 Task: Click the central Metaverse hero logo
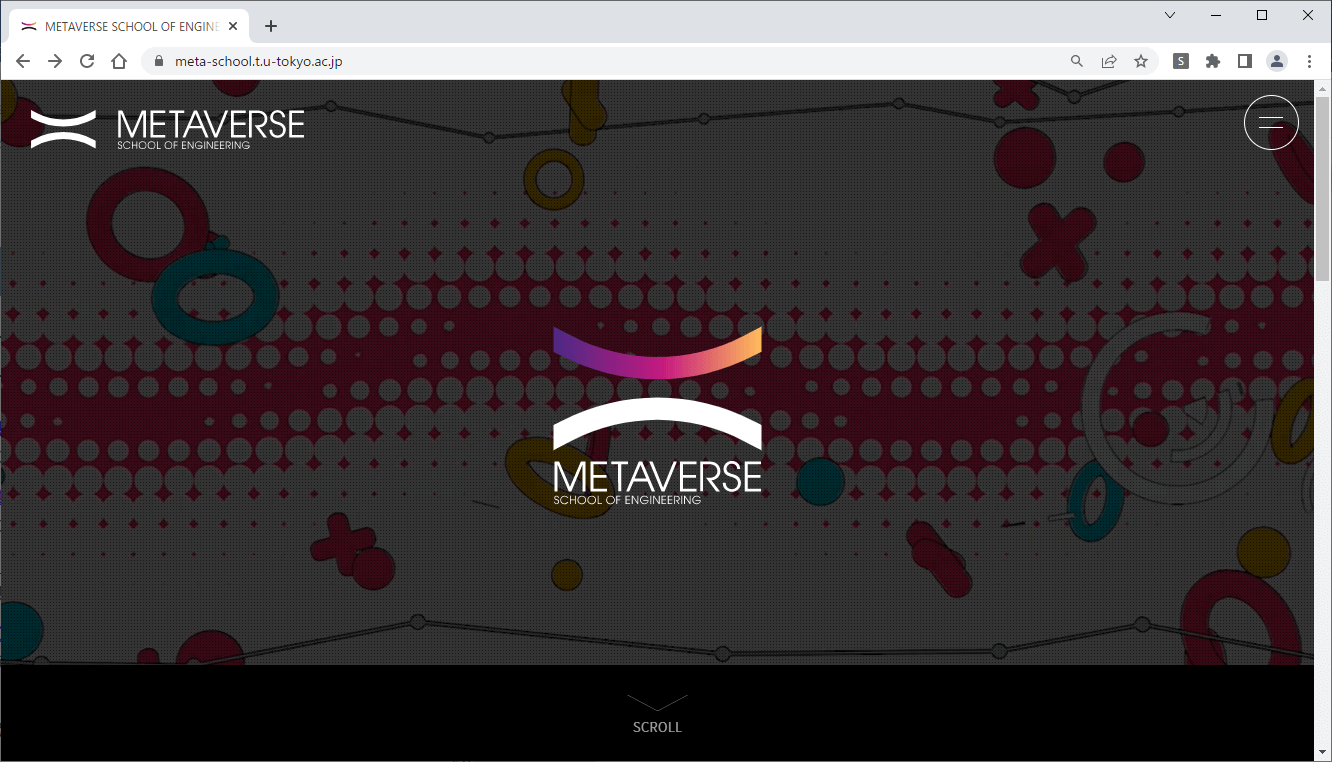pos(657,415)
